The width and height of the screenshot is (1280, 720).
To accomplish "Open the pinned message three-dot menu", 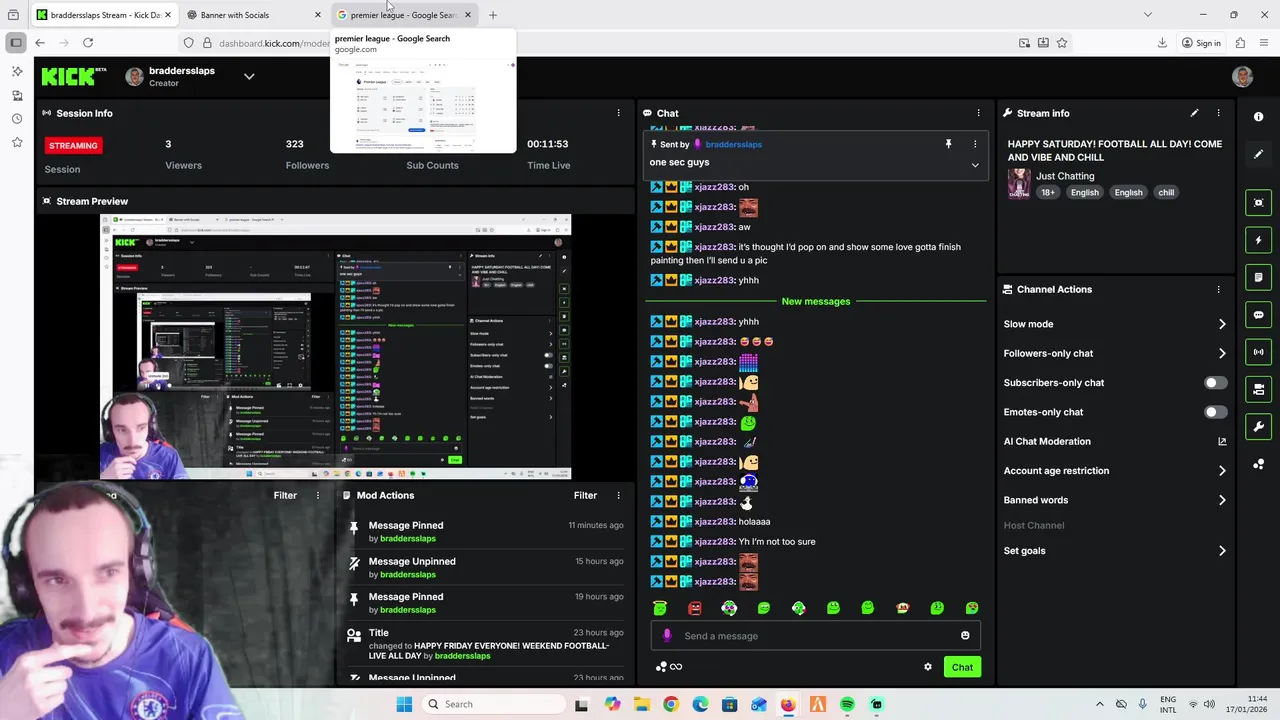I will [x=975, y=144].
